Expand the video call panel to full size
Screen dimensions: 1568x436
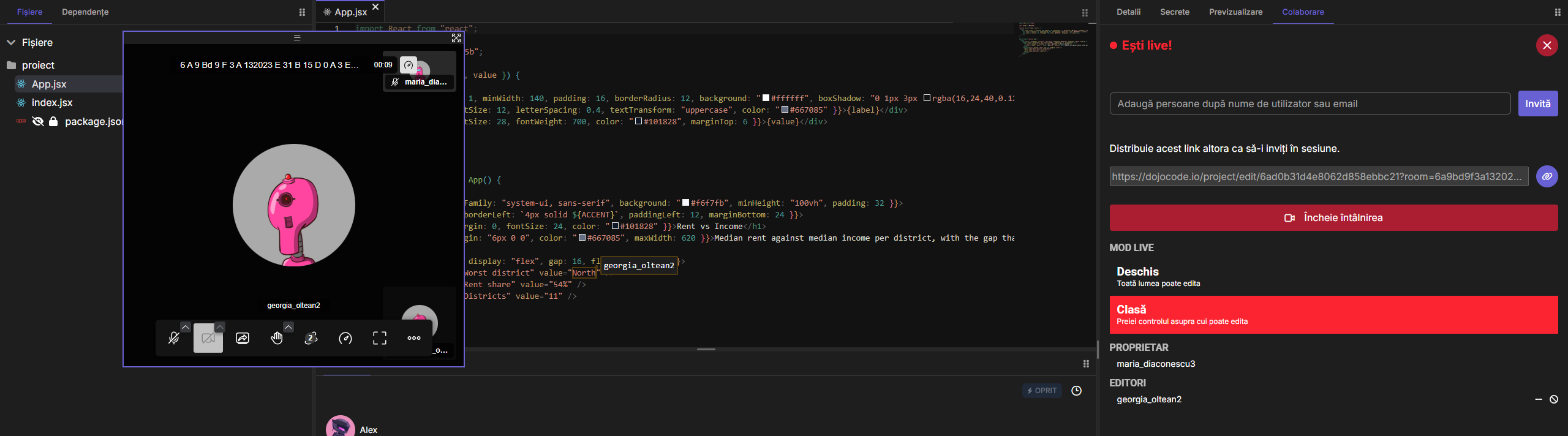456,38
